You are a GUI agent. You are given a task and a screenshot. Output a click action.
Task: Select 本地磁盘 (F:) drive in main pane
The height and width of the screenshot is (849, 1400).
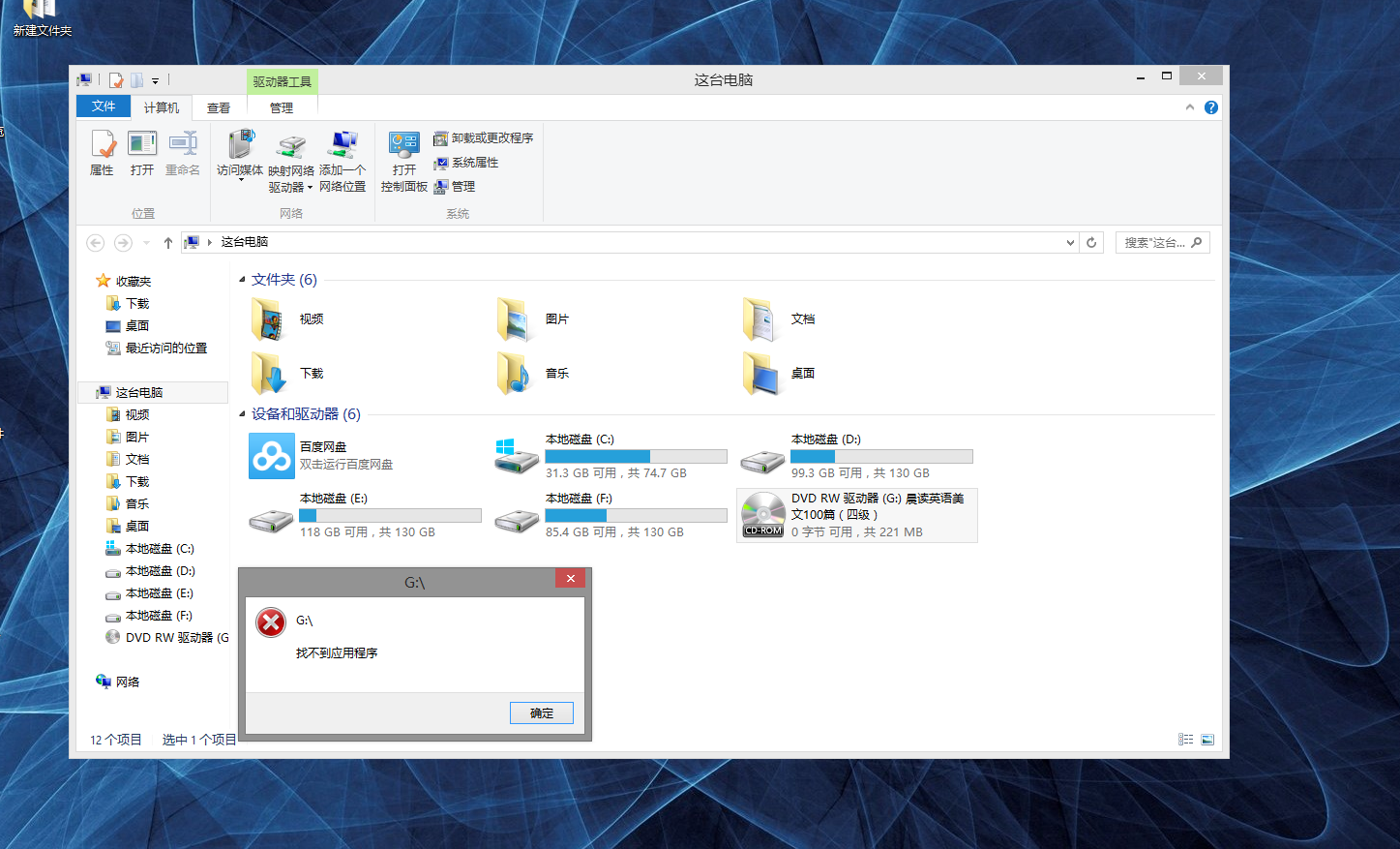click(611, 515)
